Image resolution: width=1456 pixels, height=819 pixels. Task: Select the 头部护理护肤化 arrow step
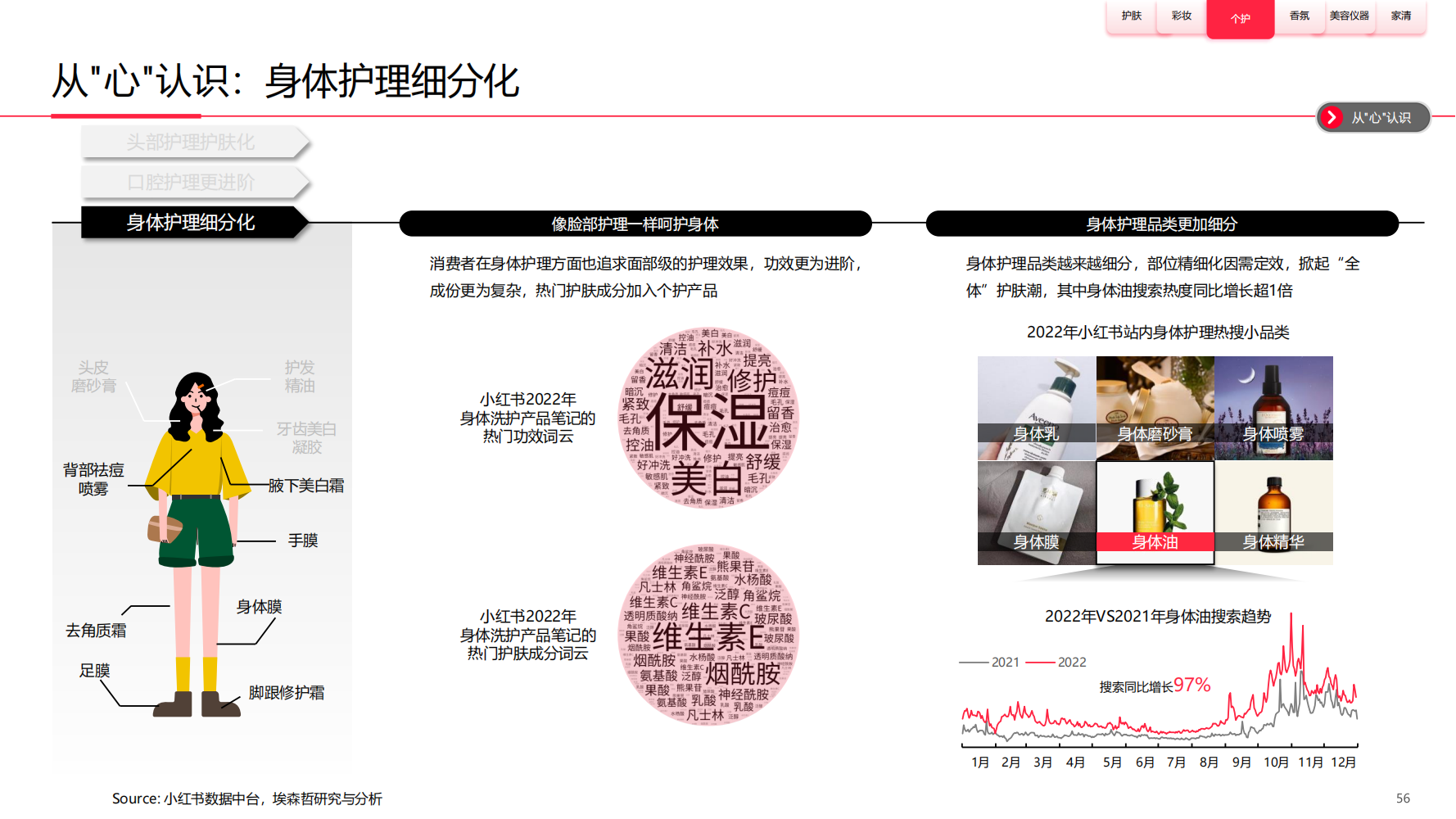(x=193, y=143)
